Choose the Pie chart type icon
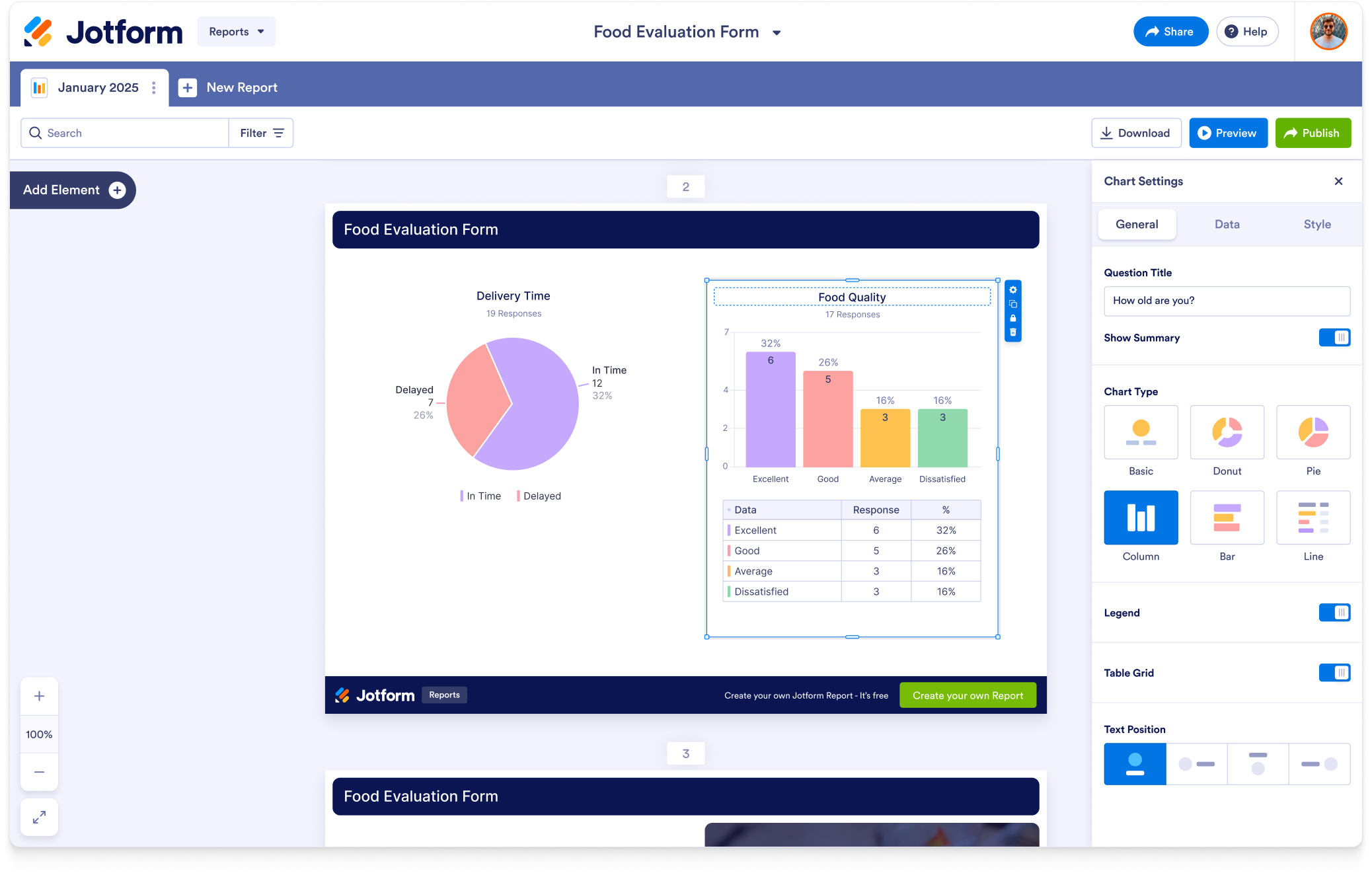 click(1313, 432)
